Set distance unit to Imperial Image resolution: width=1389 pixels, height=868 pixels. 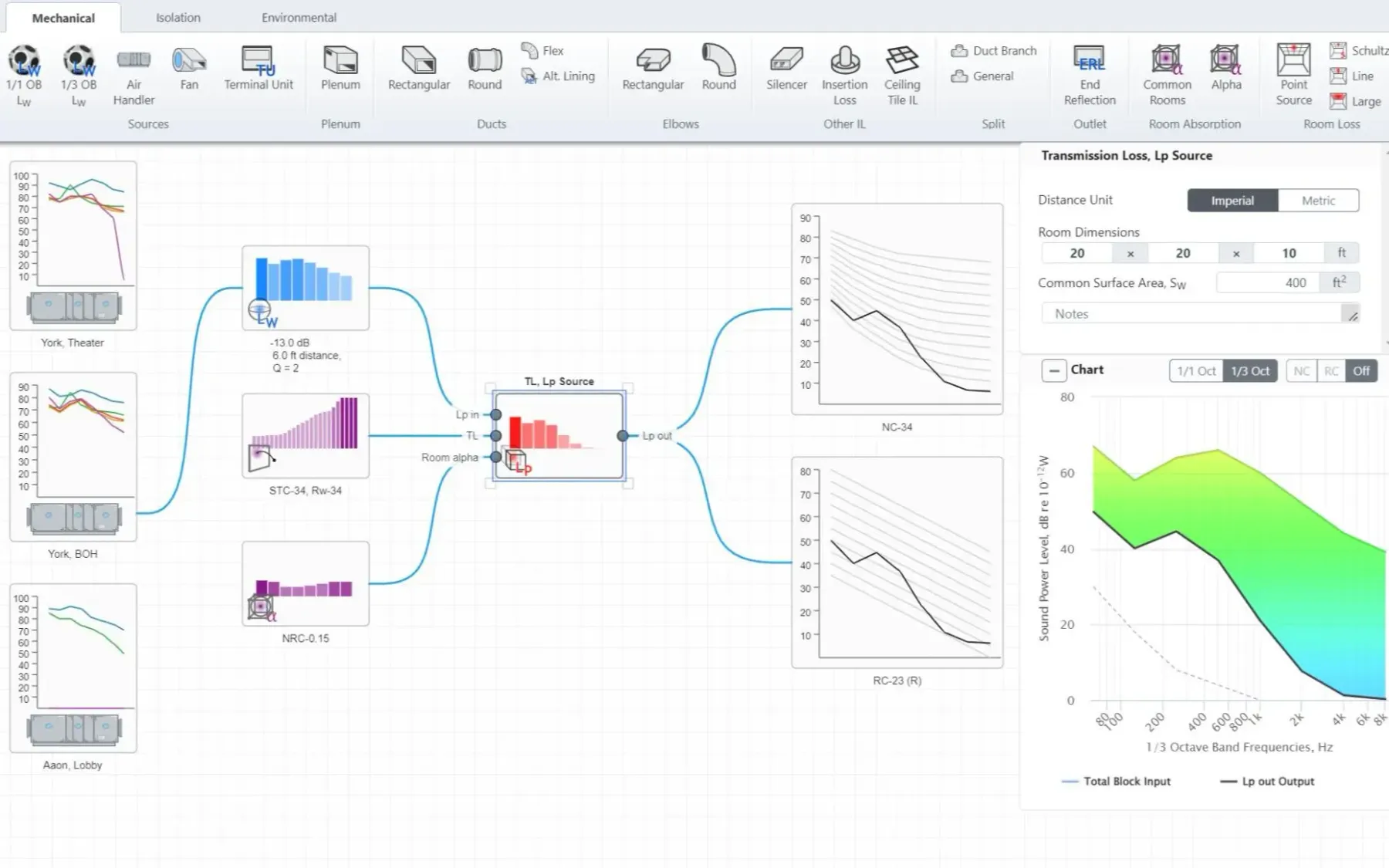click(x=1232, y=201)
